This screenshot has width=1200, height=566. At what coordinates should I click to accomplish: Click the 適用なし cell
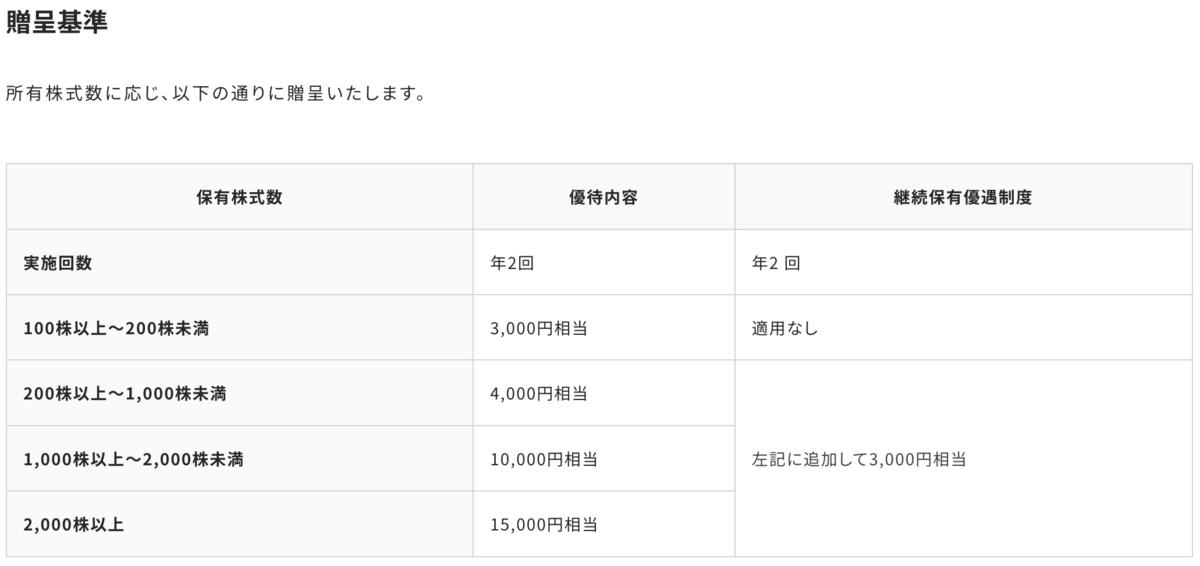pyautogui.click(x=785, y=328)
